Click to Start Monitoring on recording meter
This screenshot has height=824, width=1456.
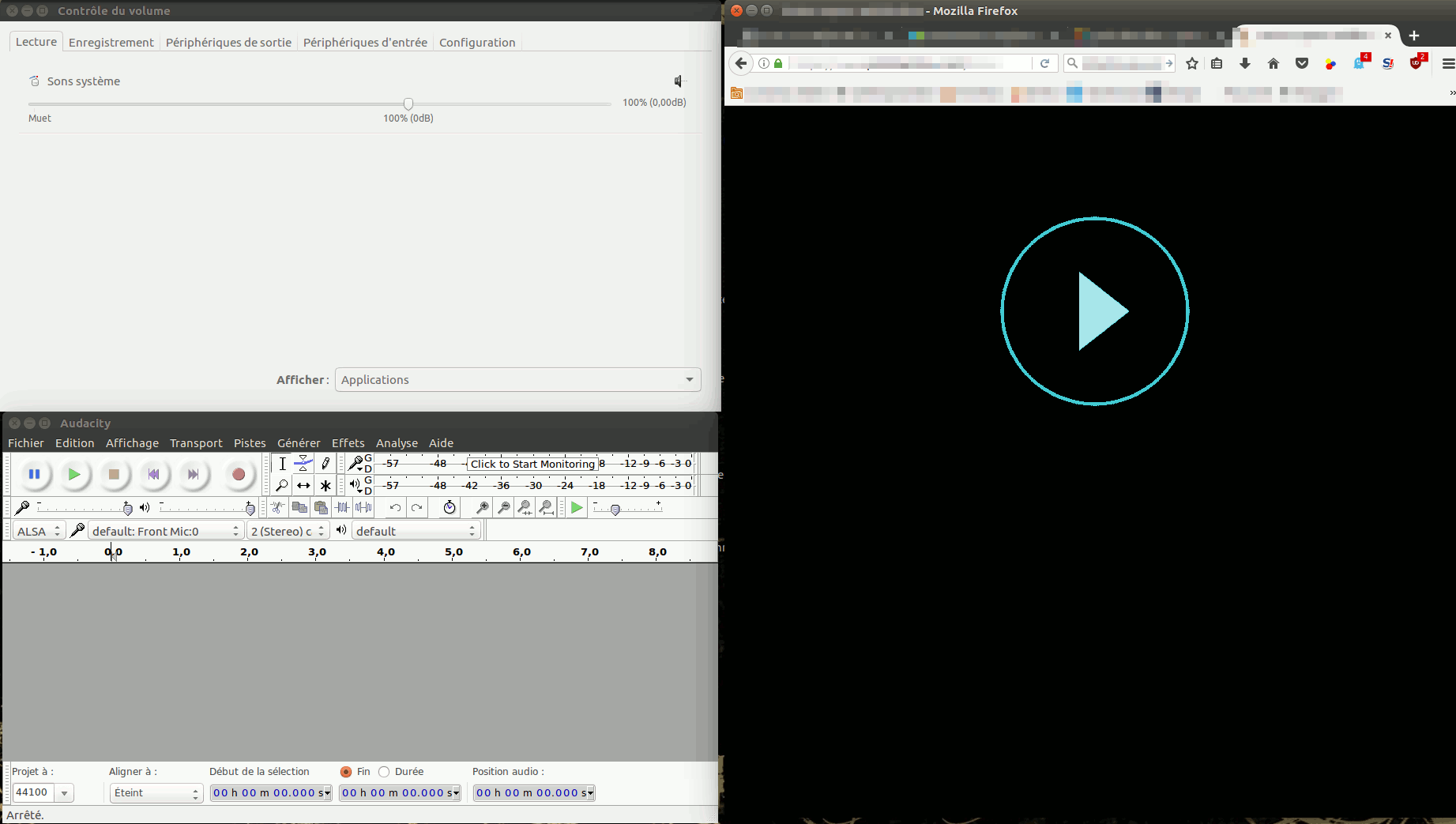point(532,464)
